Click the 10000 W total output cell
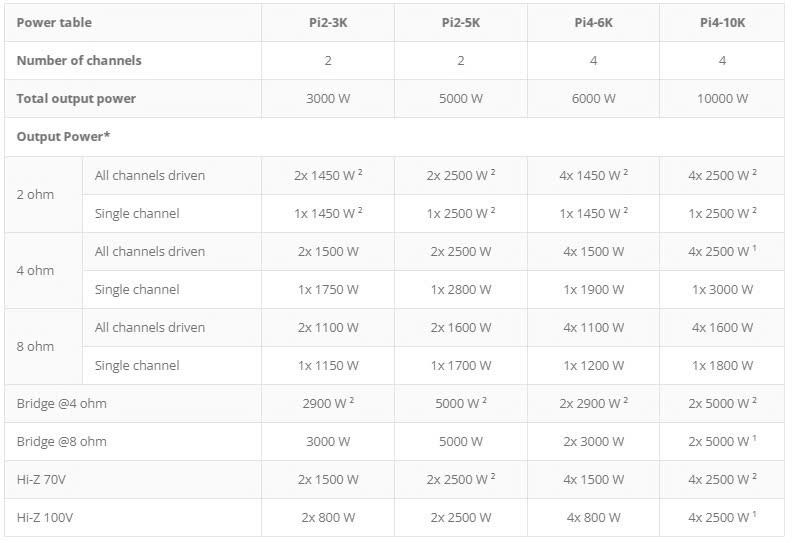 pos(722,98)
